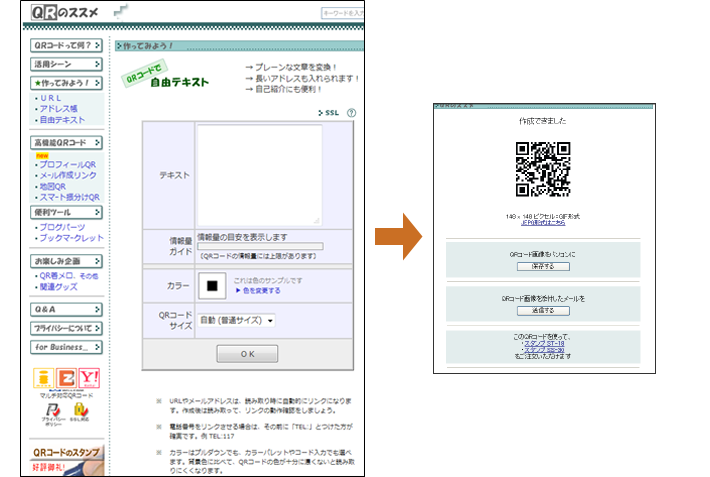Viewport: 710px width, 477px height.
Task: Expand the 高機能QRコード sidebar section
Action: coord(66,143)
